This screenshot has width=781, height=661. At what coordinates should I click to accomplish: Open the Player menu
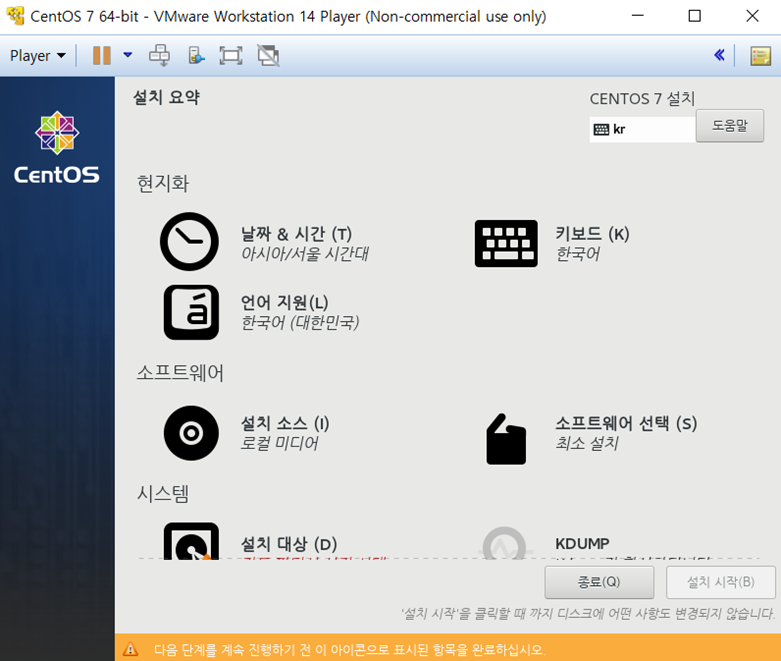coord(38,55)
